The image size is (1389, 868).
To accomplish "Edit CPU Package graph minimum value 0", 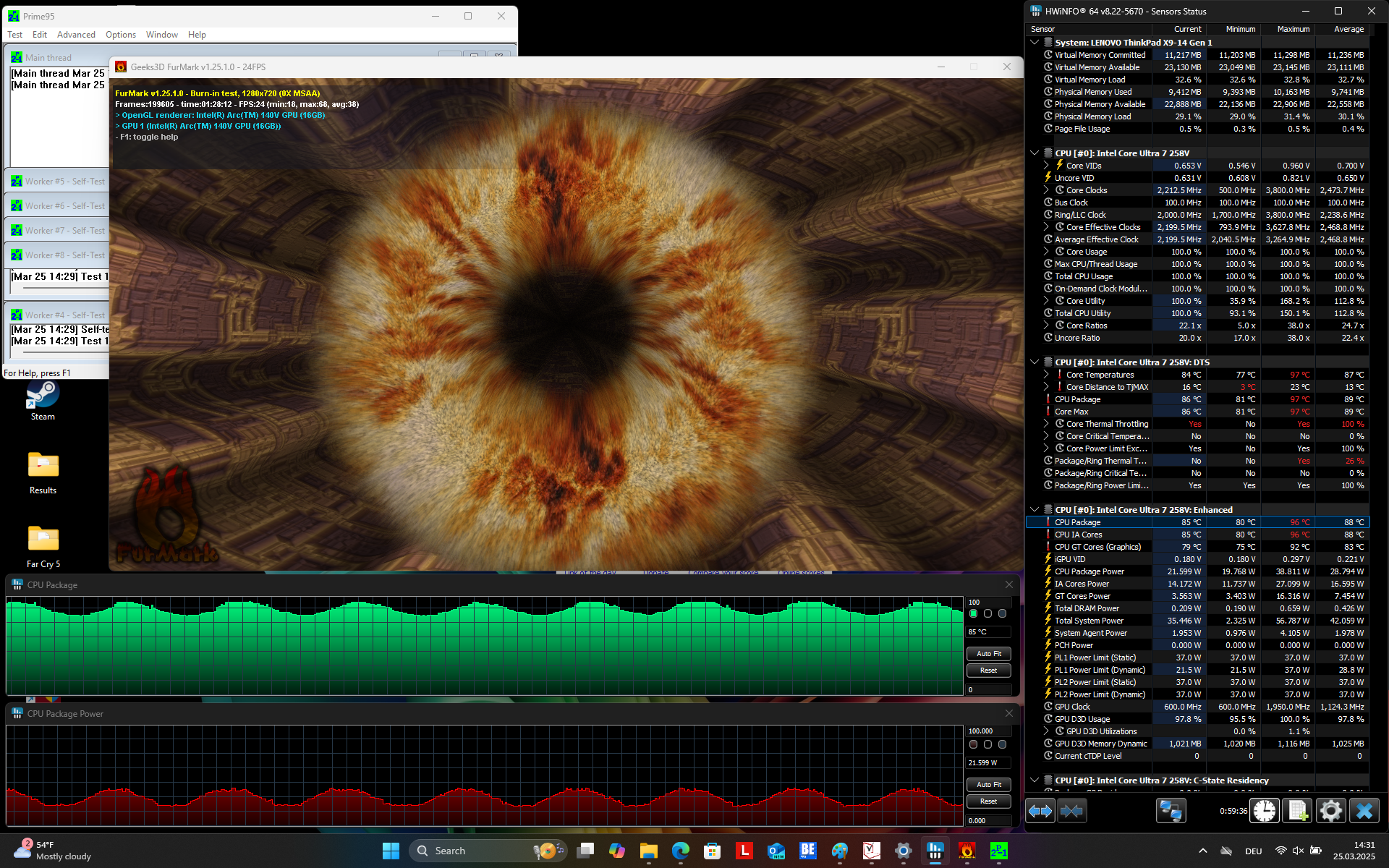I will 989,690.
